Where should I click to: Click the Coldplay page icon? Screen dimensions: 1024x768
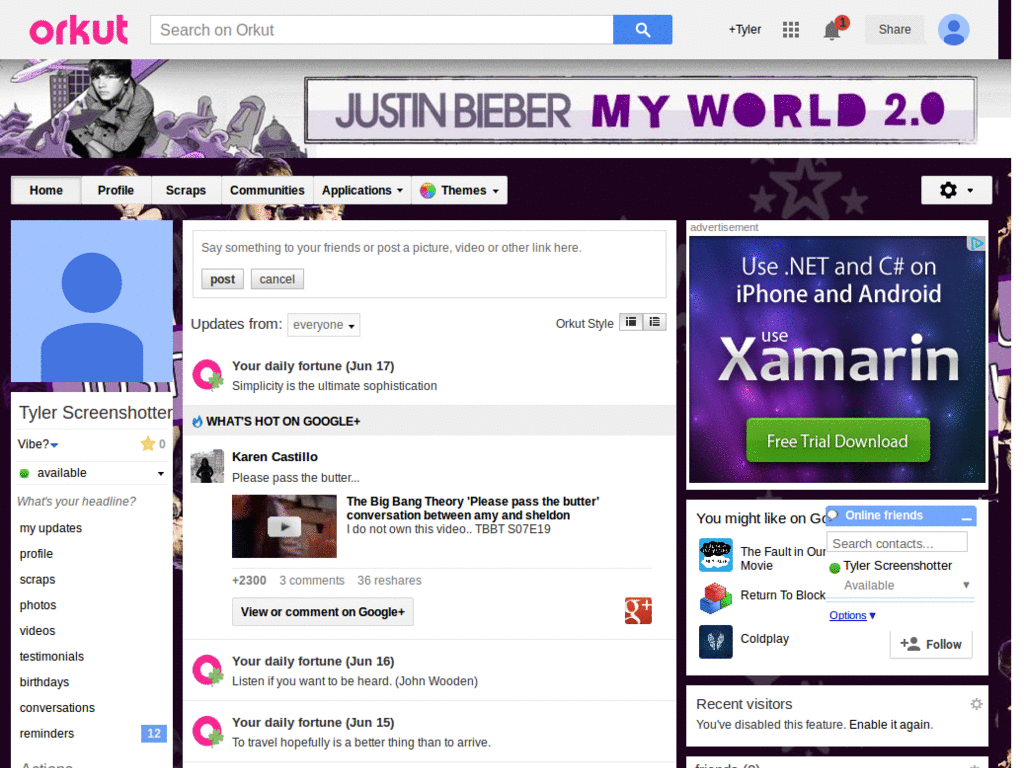point(716,641)
